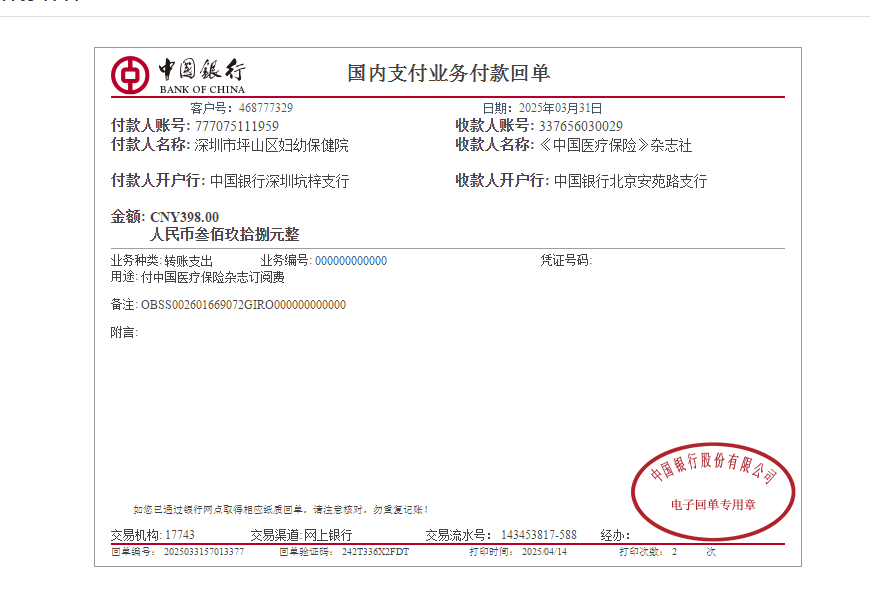Select the title 国内支付业务付款回单
The height and width of the screenshot is (605, 870).
tap(448, 73)
